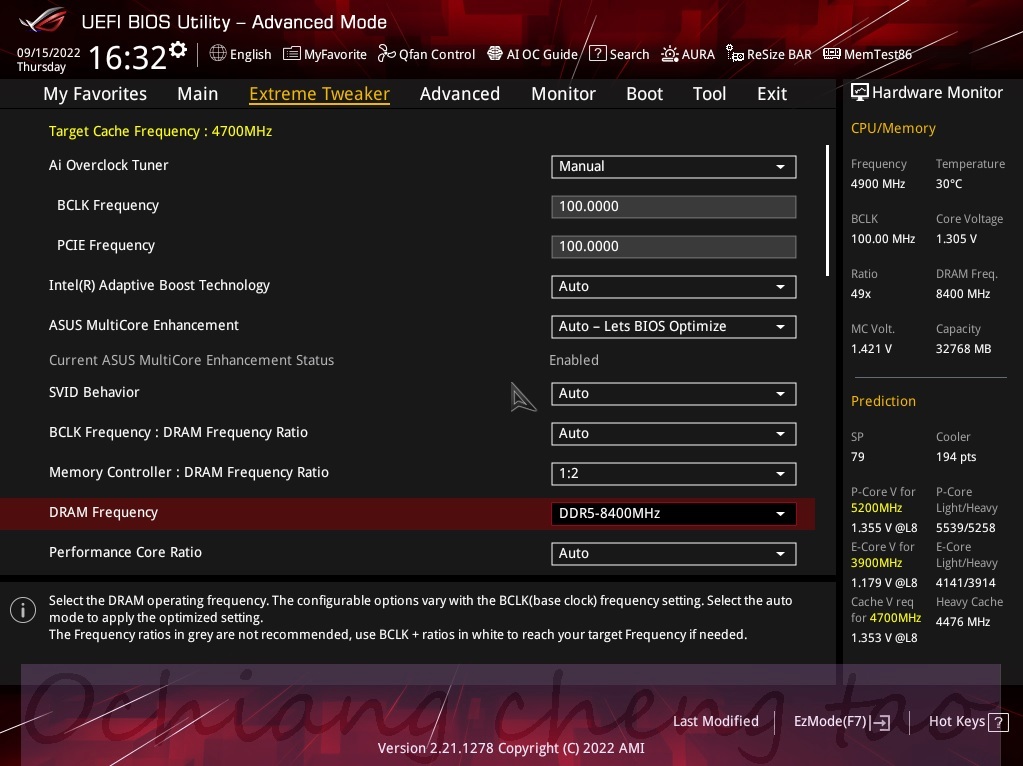Click the AURA lighting icon
Image resolution: width=1023 pixels, height=766 pixels.
point(669,54)
